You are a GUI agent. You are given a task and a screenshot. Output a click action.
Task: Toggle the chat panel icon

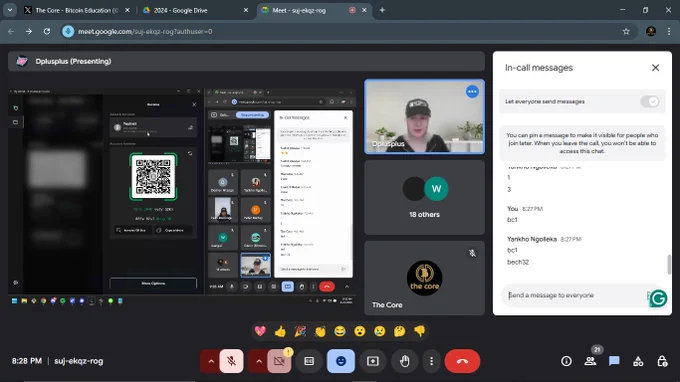pyautogui.click(x=614, y=361)
